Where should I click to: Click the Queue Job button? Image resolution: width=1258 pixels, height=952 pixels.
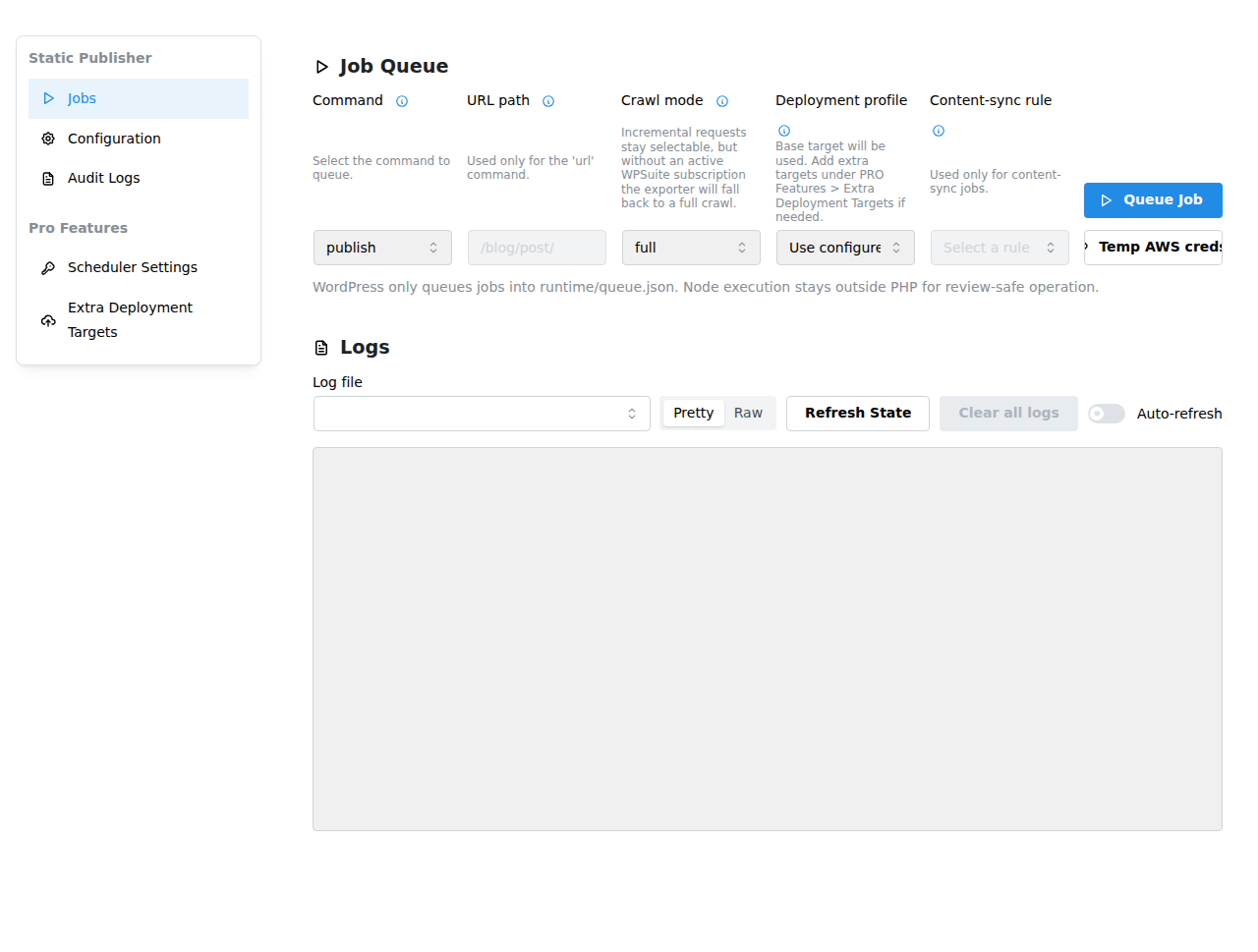click(x=1153, y=200)
